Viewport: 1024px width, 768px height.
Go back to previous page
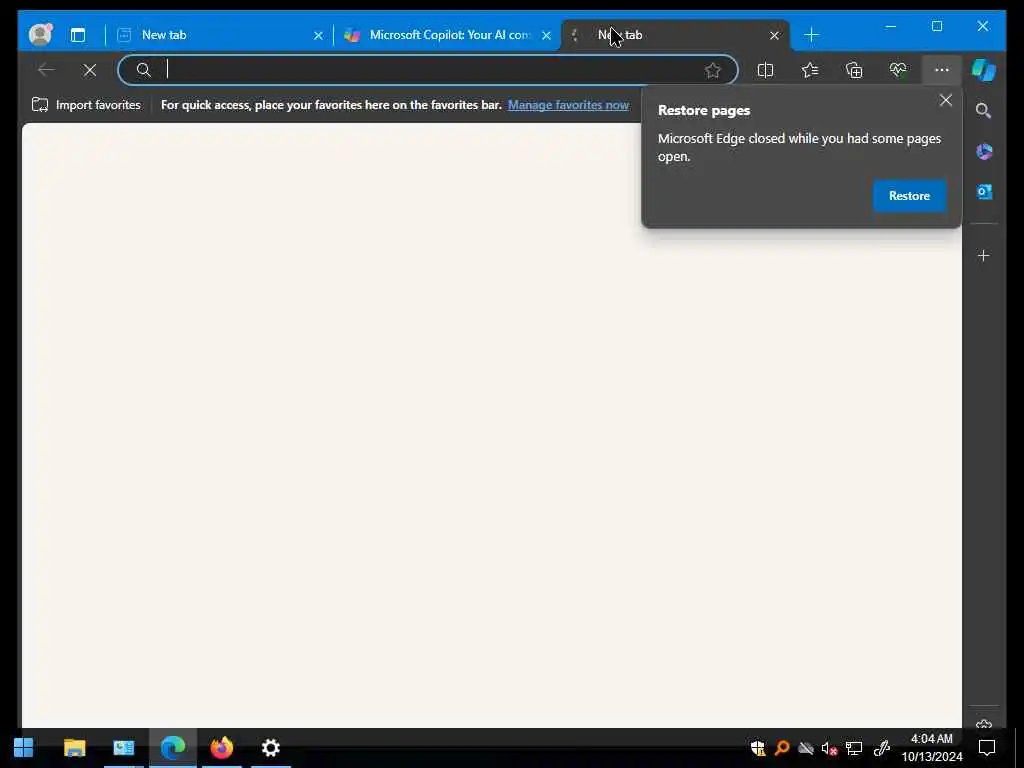tap(46, 69)
